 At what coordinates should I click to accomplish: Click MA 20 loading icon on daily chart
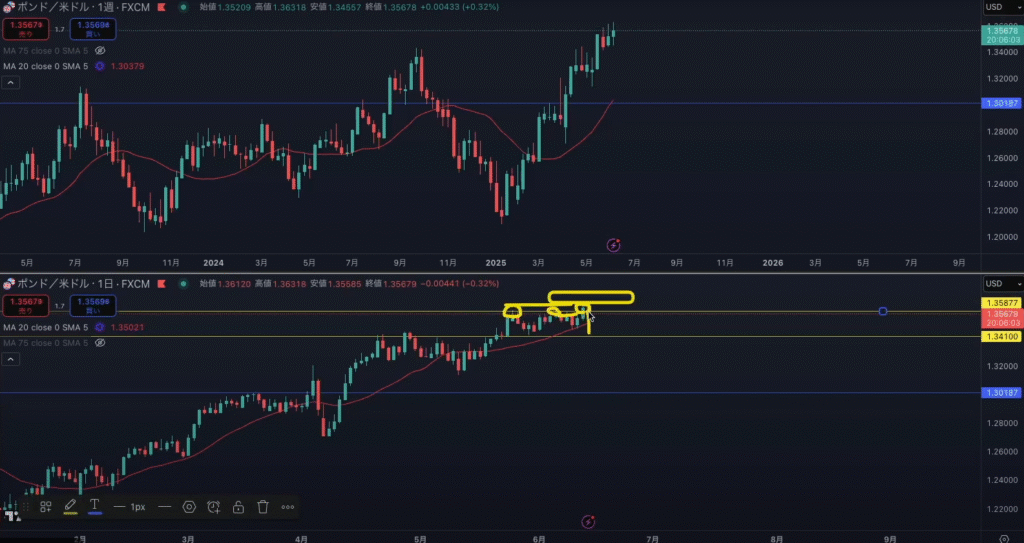pyautogui.click(x=100, y=327)
